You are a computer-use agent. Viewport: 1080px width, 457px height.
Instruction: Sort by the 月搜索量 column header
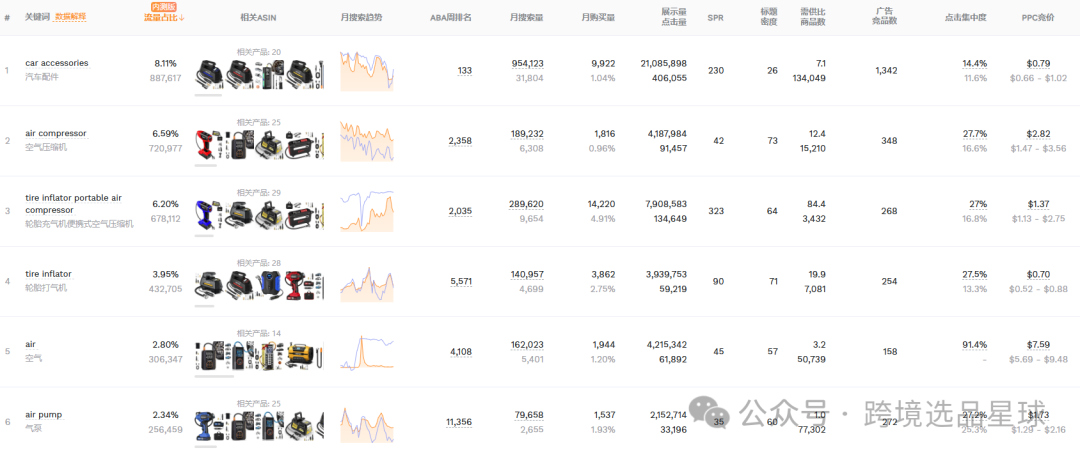(526, 18)
